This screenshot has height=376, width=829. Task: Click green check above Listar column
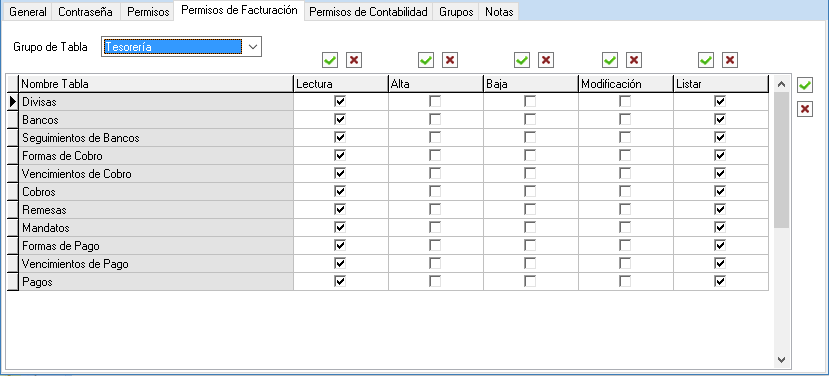706,61
